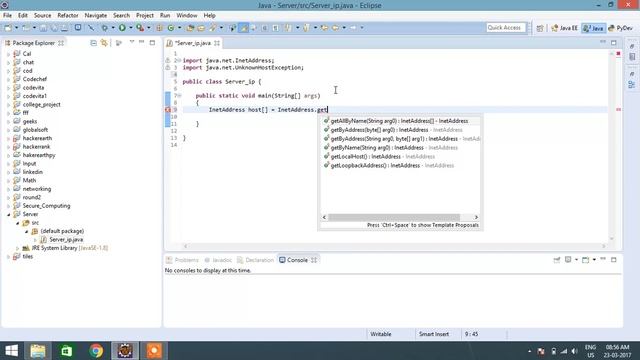Expand the JRE System Library node
This screenshot has width=640, height=360.
tap(18, 248)
